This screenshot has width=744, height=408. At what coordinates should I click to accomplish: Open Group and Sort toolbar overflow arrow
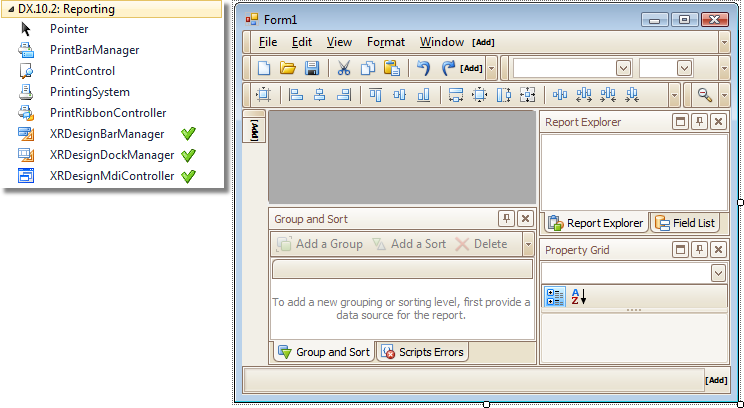[528, 244]
